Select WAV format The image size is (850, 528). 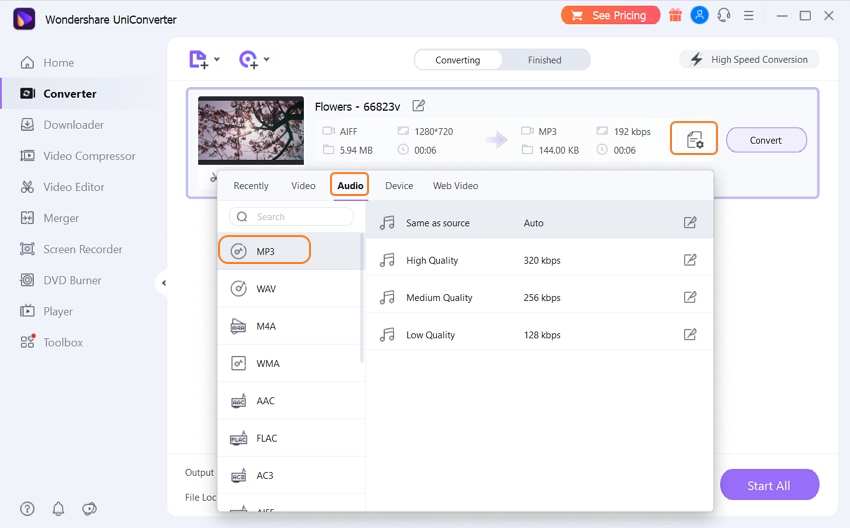click(289, 288)
